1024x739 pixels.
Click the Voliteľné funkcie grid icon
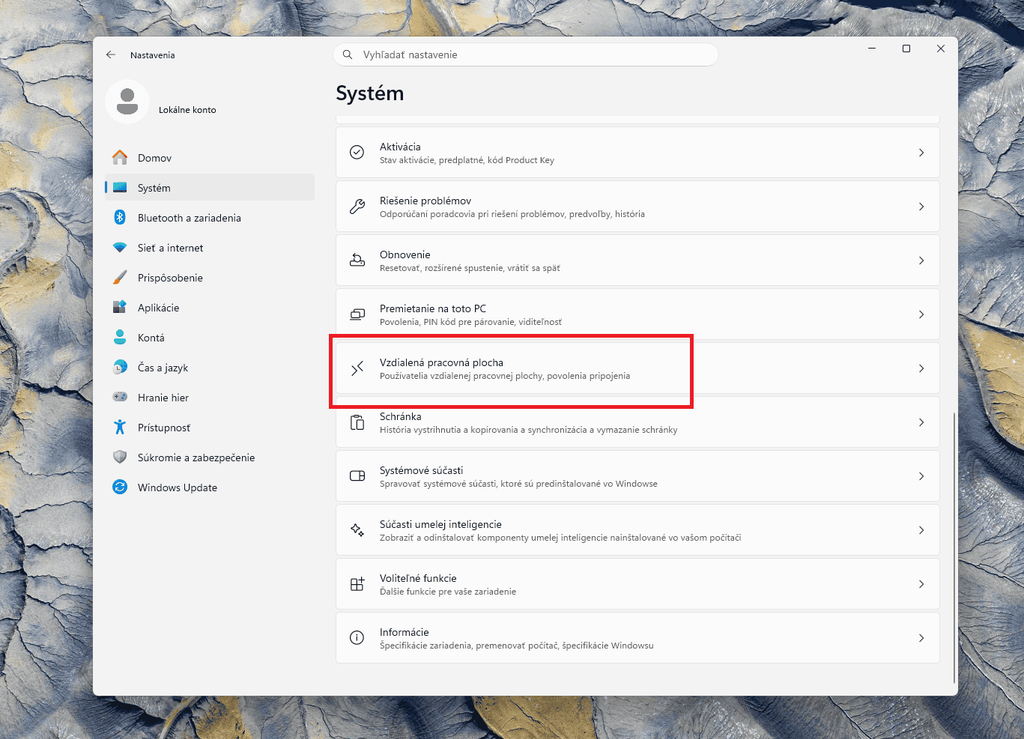point(357,584)
